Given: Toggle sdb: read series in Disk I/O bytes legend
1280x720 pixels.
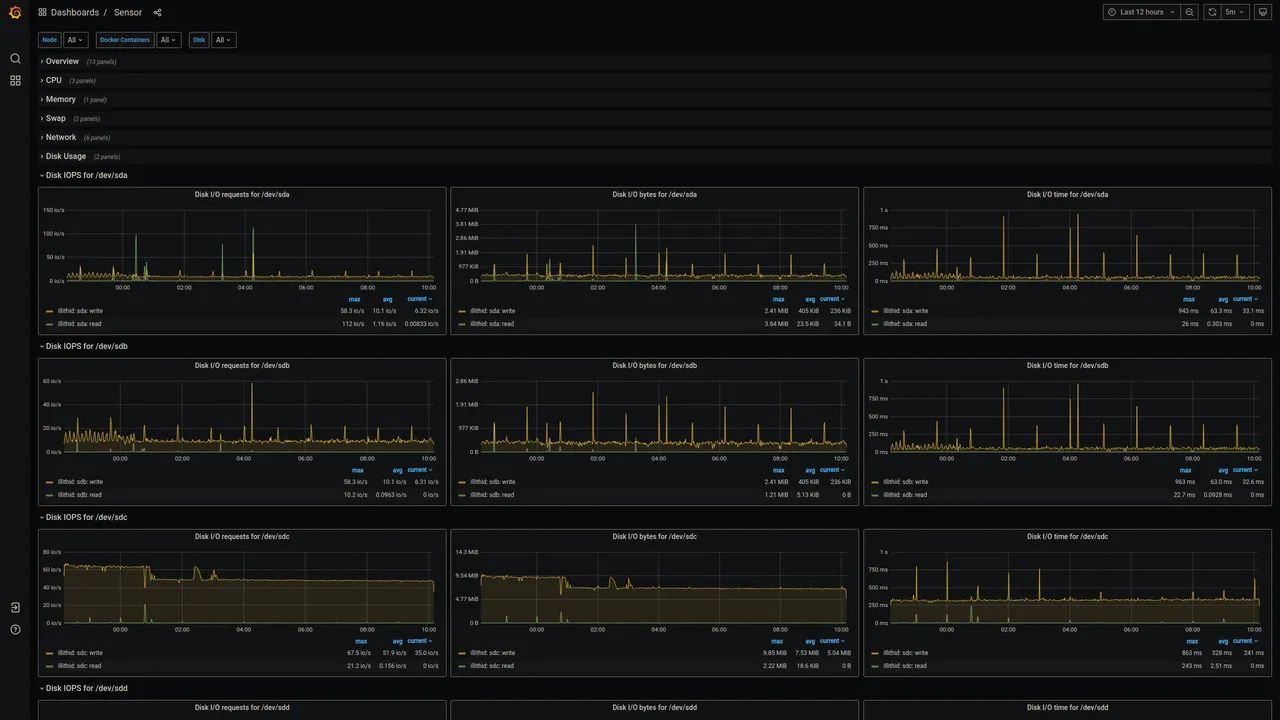Looking at the screenshot, I should 492,495.
